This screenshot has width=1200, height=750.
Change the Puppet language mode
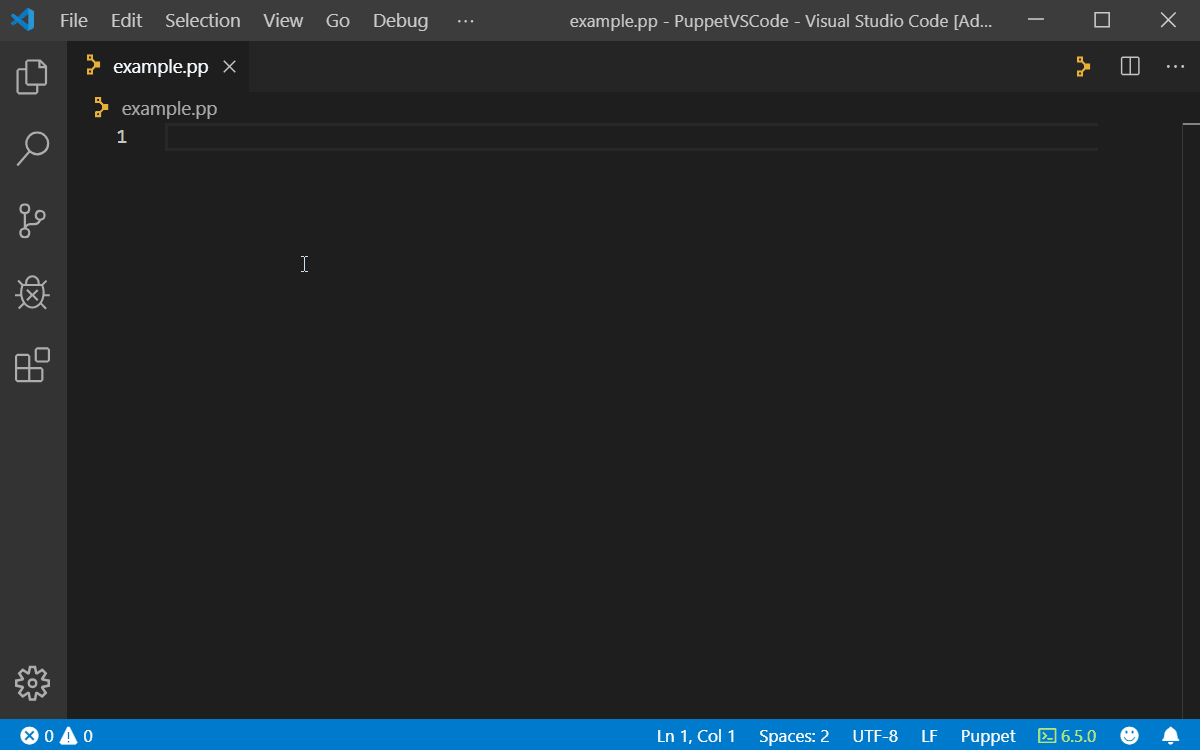[988, 735]
